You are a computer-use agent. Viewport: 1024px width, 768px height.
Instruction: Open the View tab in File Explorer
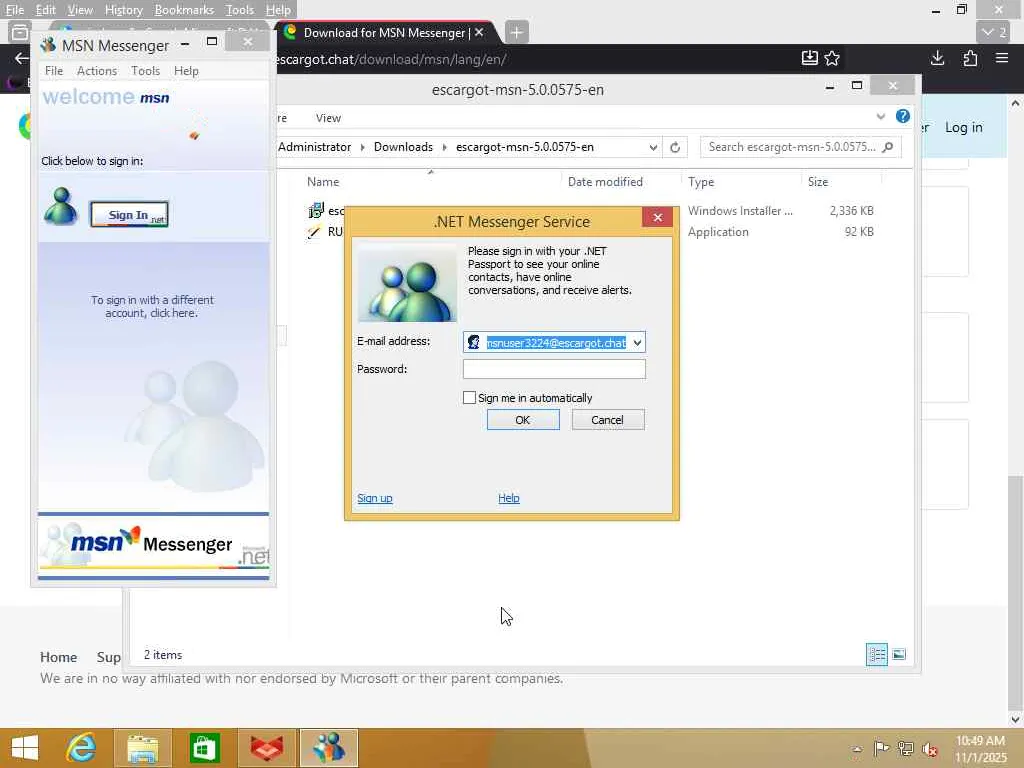328,118
